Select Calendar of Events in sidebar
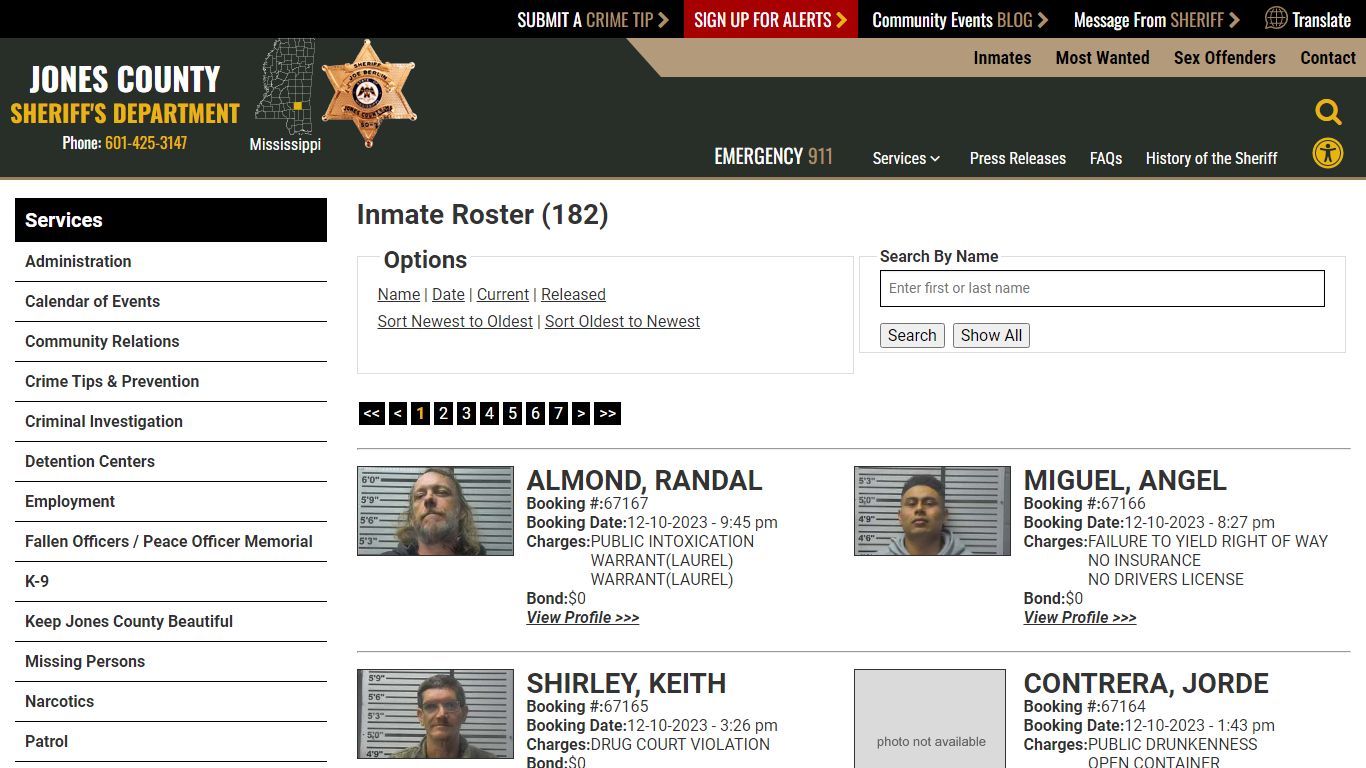 coord(171,302)
